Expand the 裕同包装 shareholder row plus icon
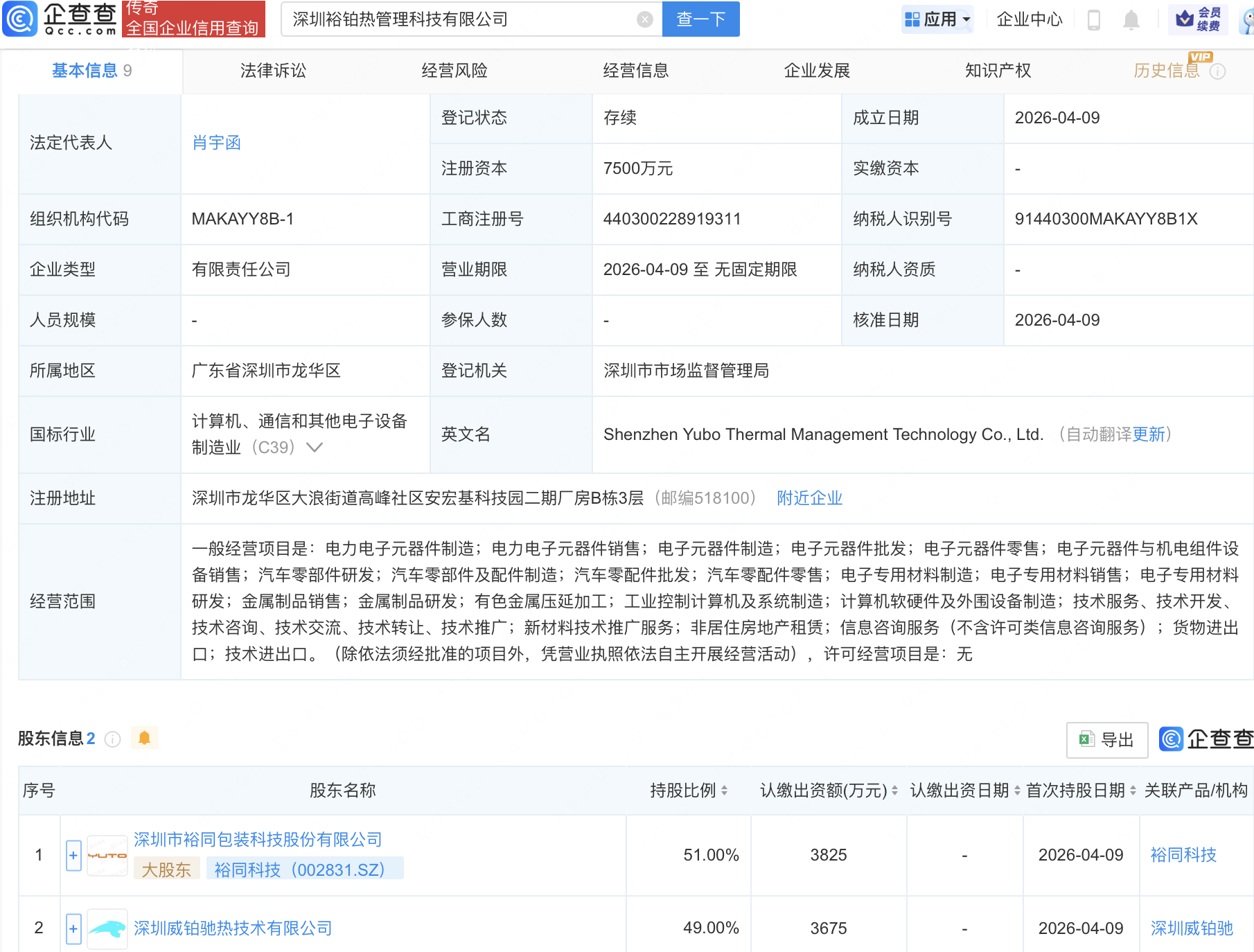Screen dimensions: 1254x952 73,854
